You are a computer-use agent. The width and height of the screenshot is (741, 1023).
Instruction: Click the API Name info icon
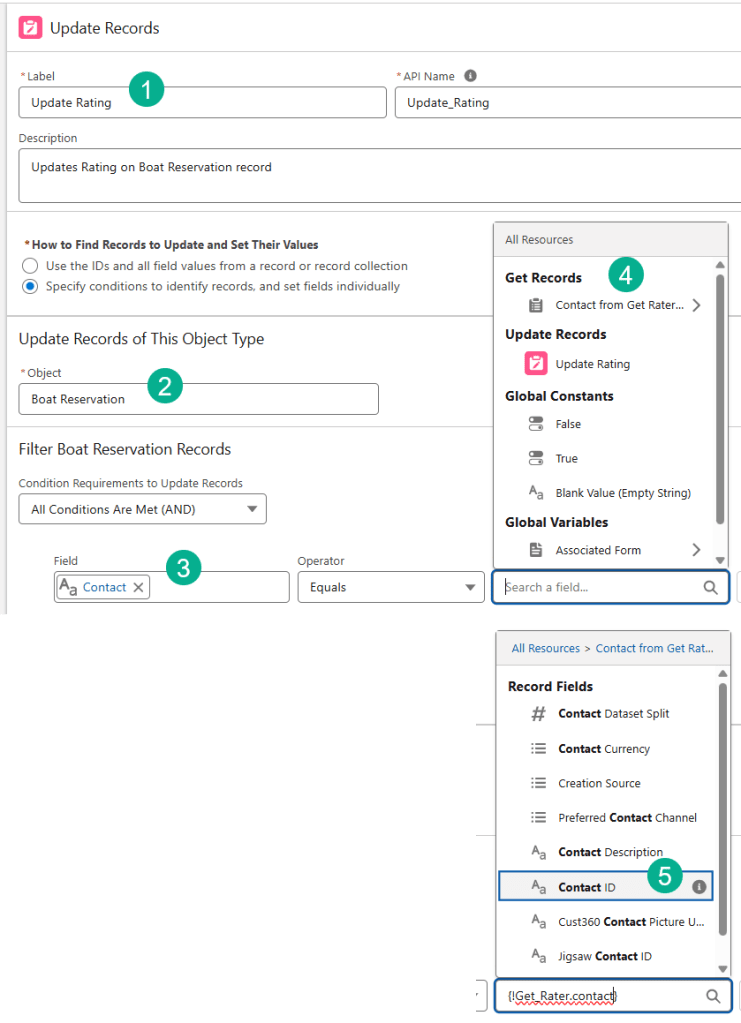tap(471, 76)
